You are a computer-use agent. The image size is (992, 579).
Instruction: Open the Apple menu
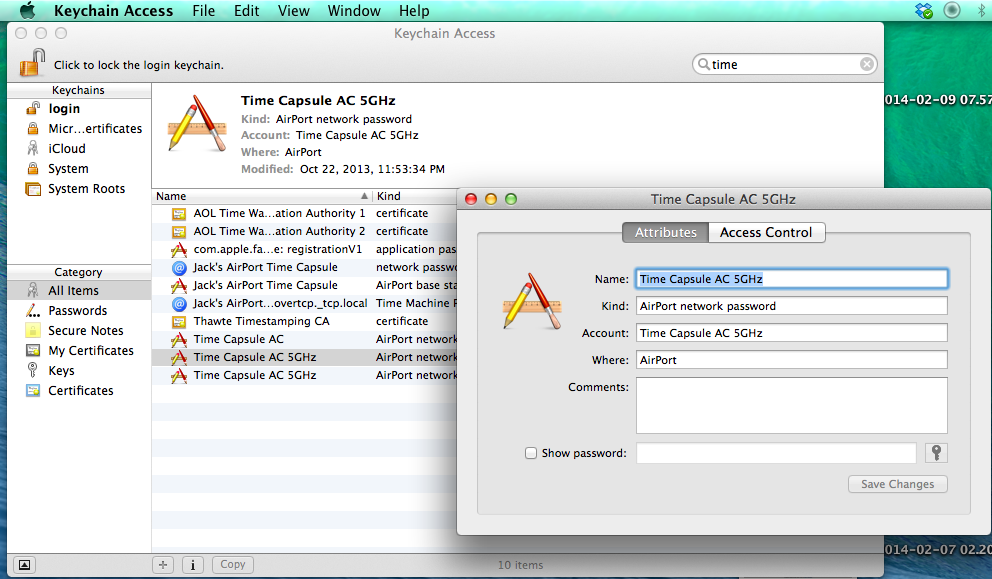(27, 11)
